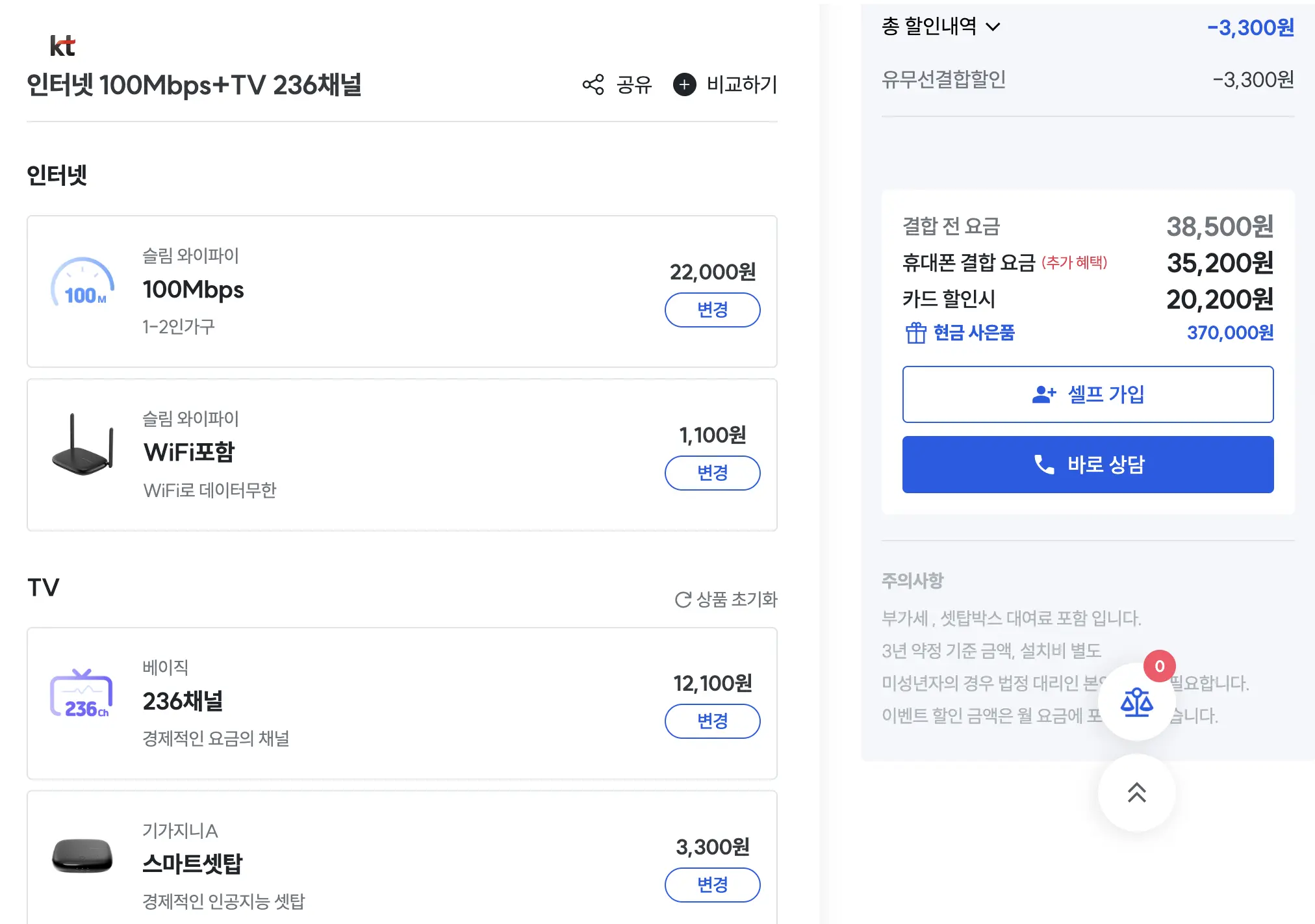Change the 스마트셋탑 set-top option
1315x924 pixels.
(x=712, y=884)
